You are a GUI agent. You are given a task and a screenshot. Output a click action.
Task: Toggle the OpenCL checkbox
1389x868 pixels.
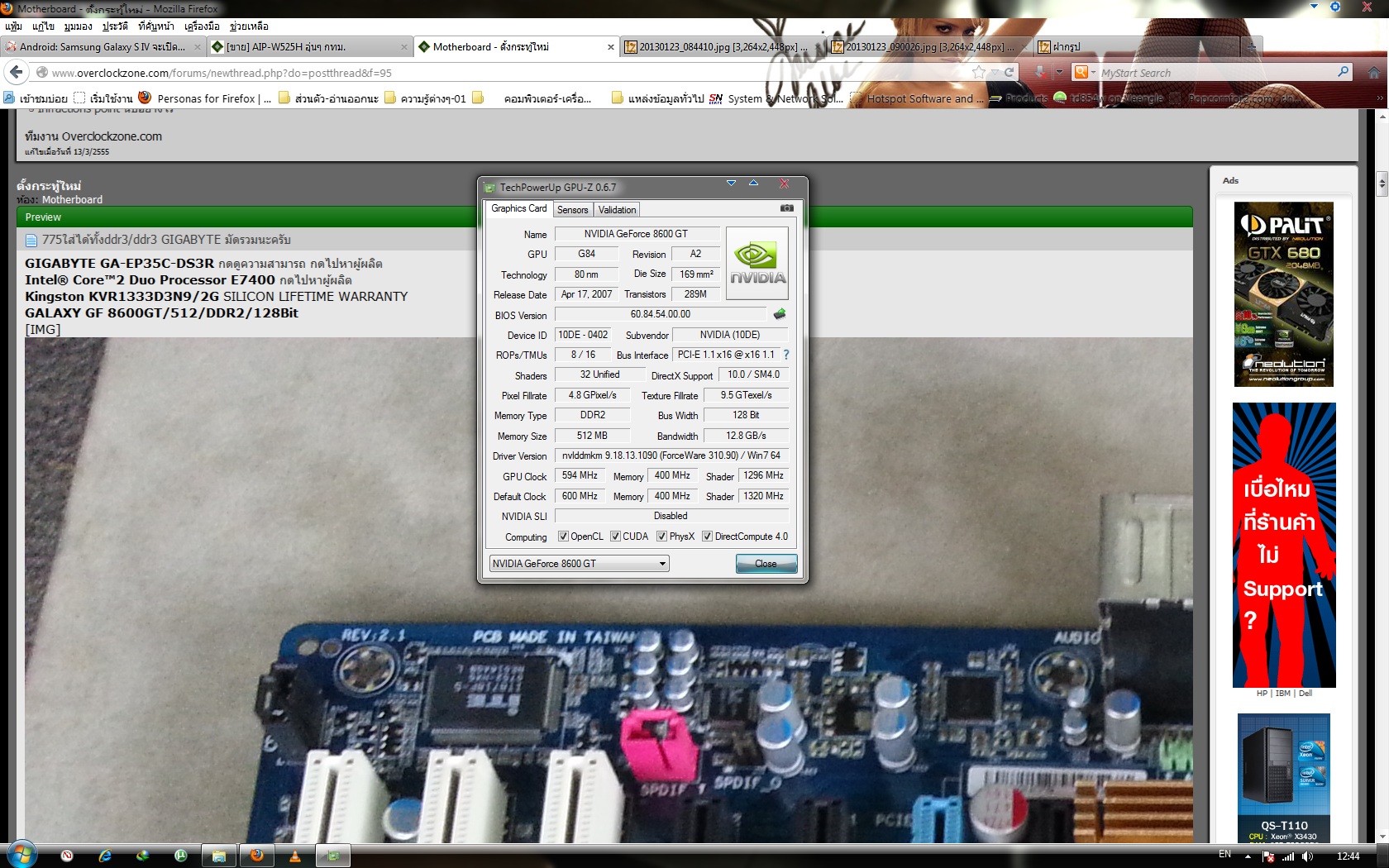pos(563,537)
